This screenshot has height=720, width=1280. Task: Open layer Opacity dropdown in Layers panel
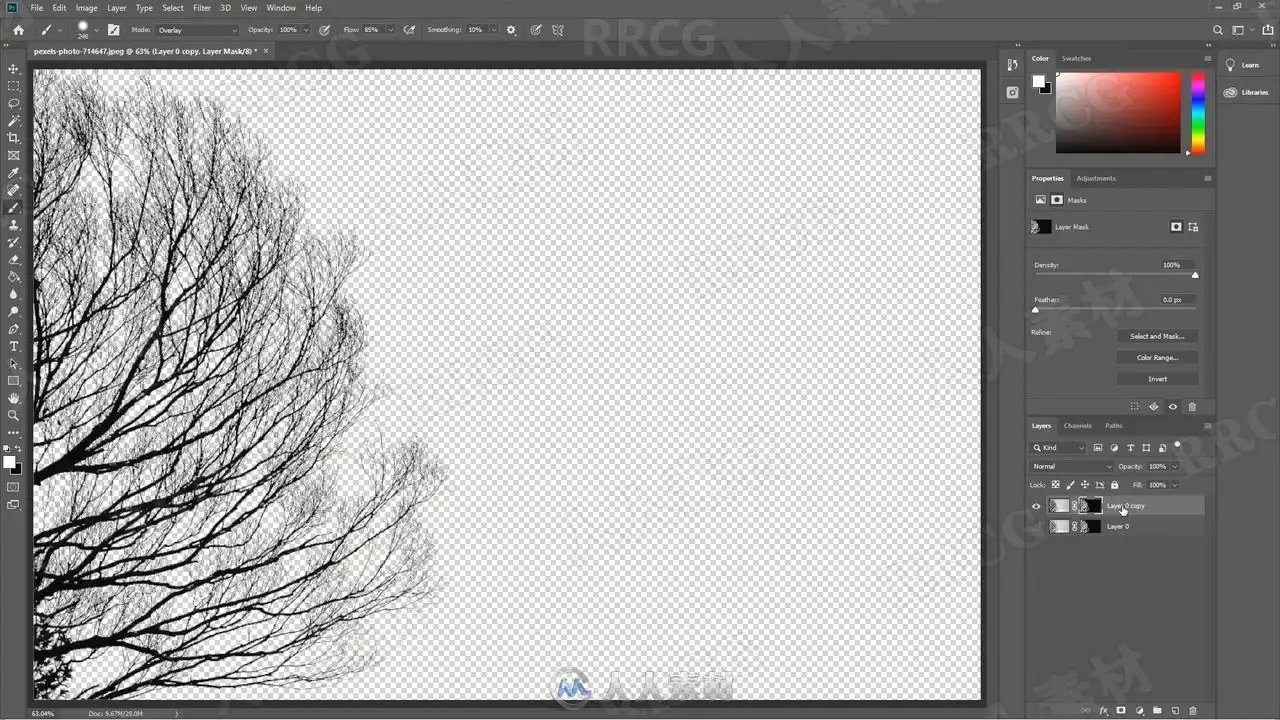click(x=1174, y=466)
